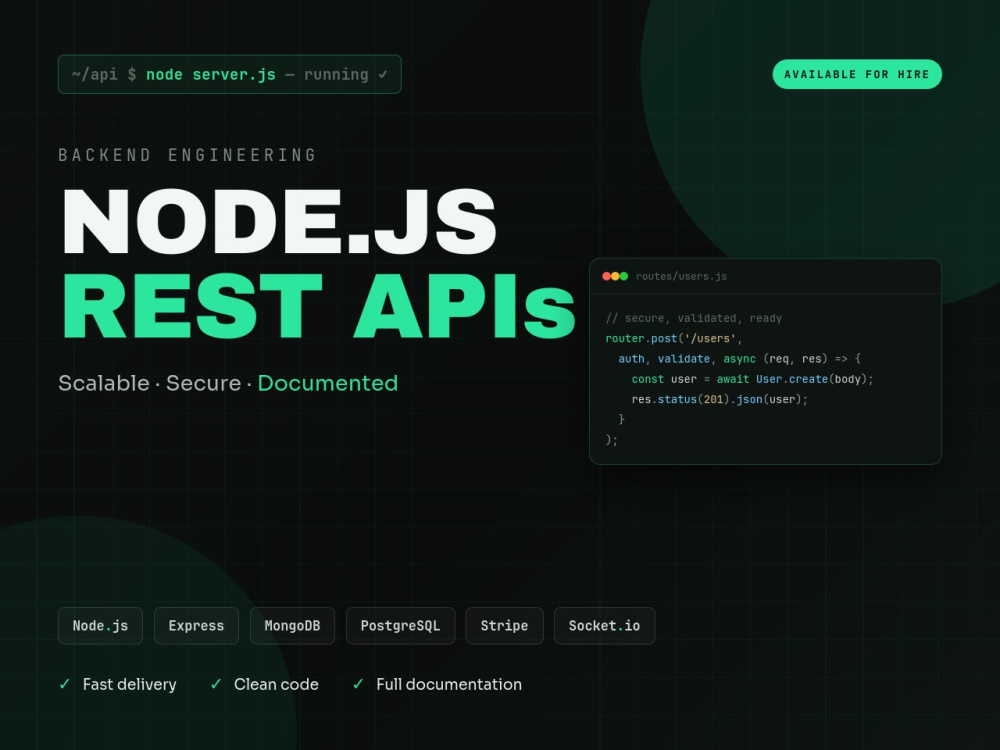The height and width of the screenshot is (750, 1000).
Task: Click the checkmark beside Full documentation
Action: click(x=358, y=684)
